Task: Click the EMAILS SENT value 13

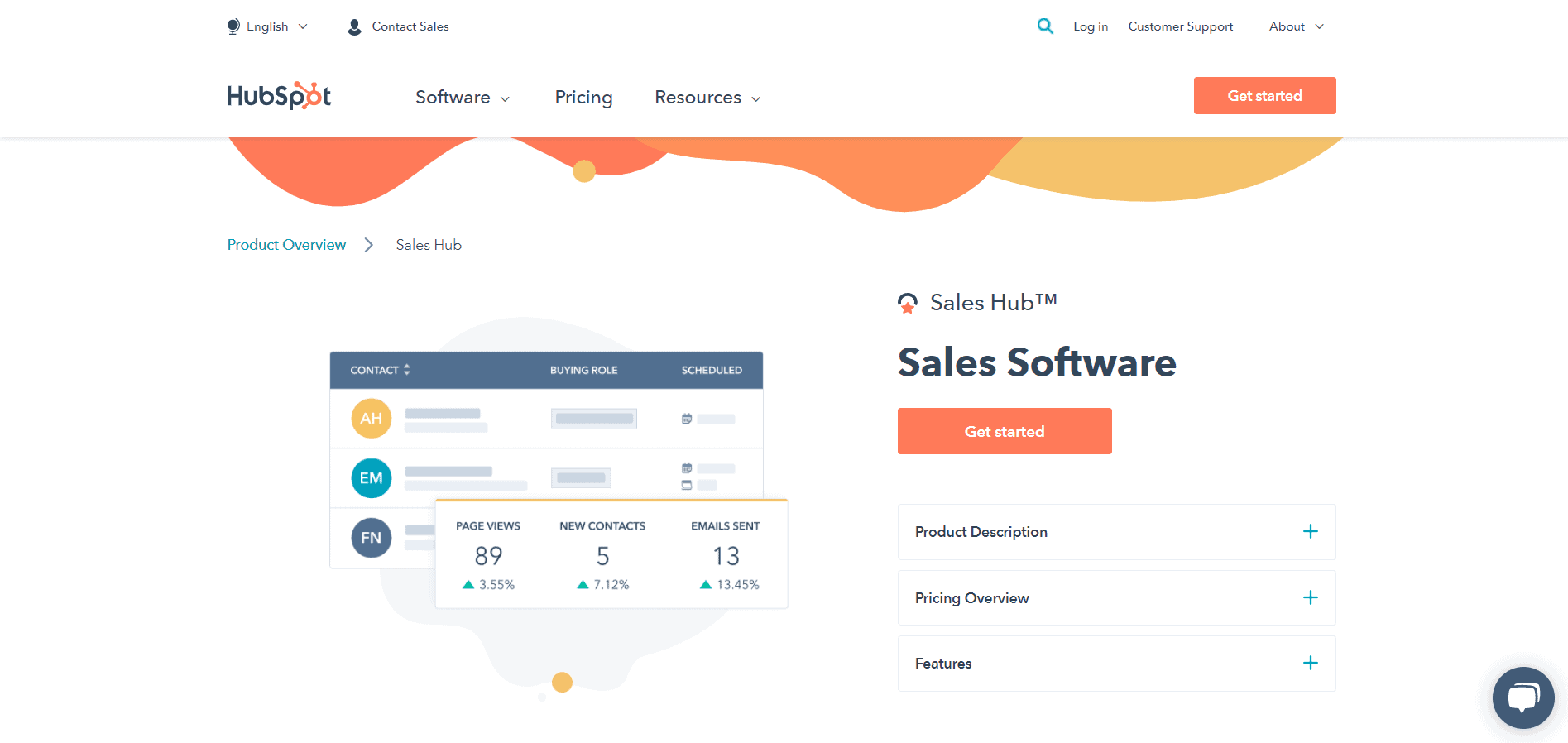Action: [x=726, y=556]
